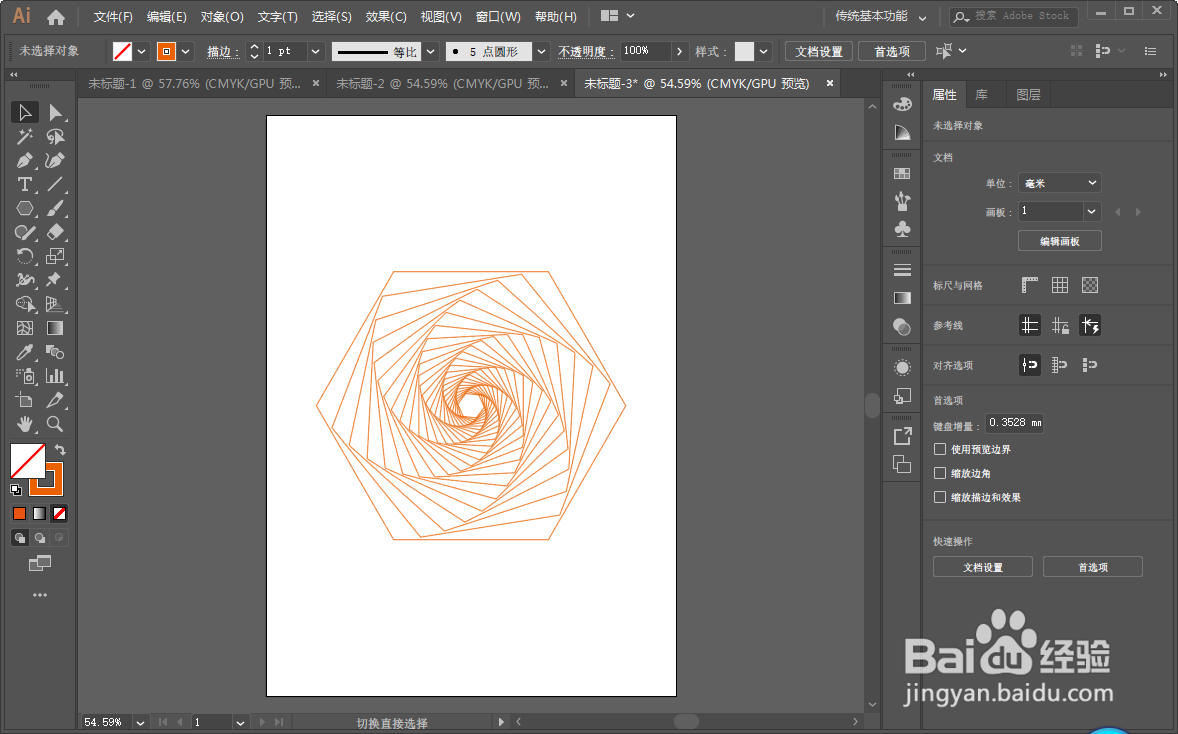The height and width of the screenshot is (734, 1178).
Task: Select the Gradient tool
Action: click(55, 328)
